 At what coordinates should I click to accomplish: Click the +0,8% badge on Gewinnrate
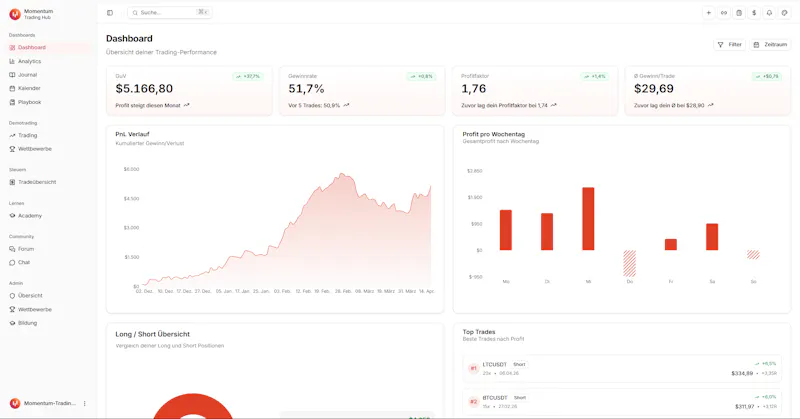click(x=421, y=77)
